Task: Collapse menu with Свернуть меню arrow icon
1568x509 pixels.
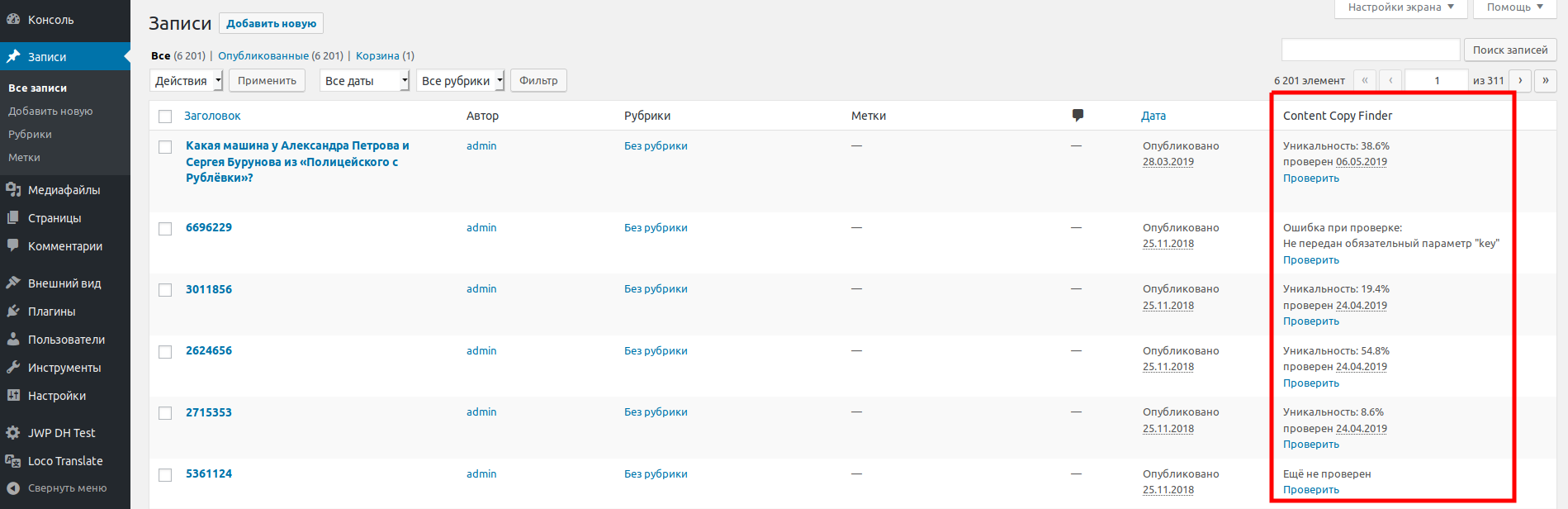Action: 13,488
